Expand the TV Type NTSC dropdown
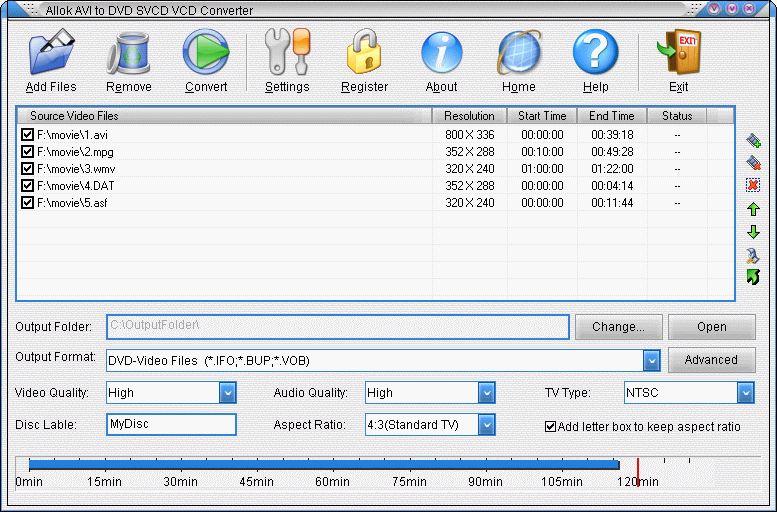Screen dimensions: 777x512 tap(745, 393)
